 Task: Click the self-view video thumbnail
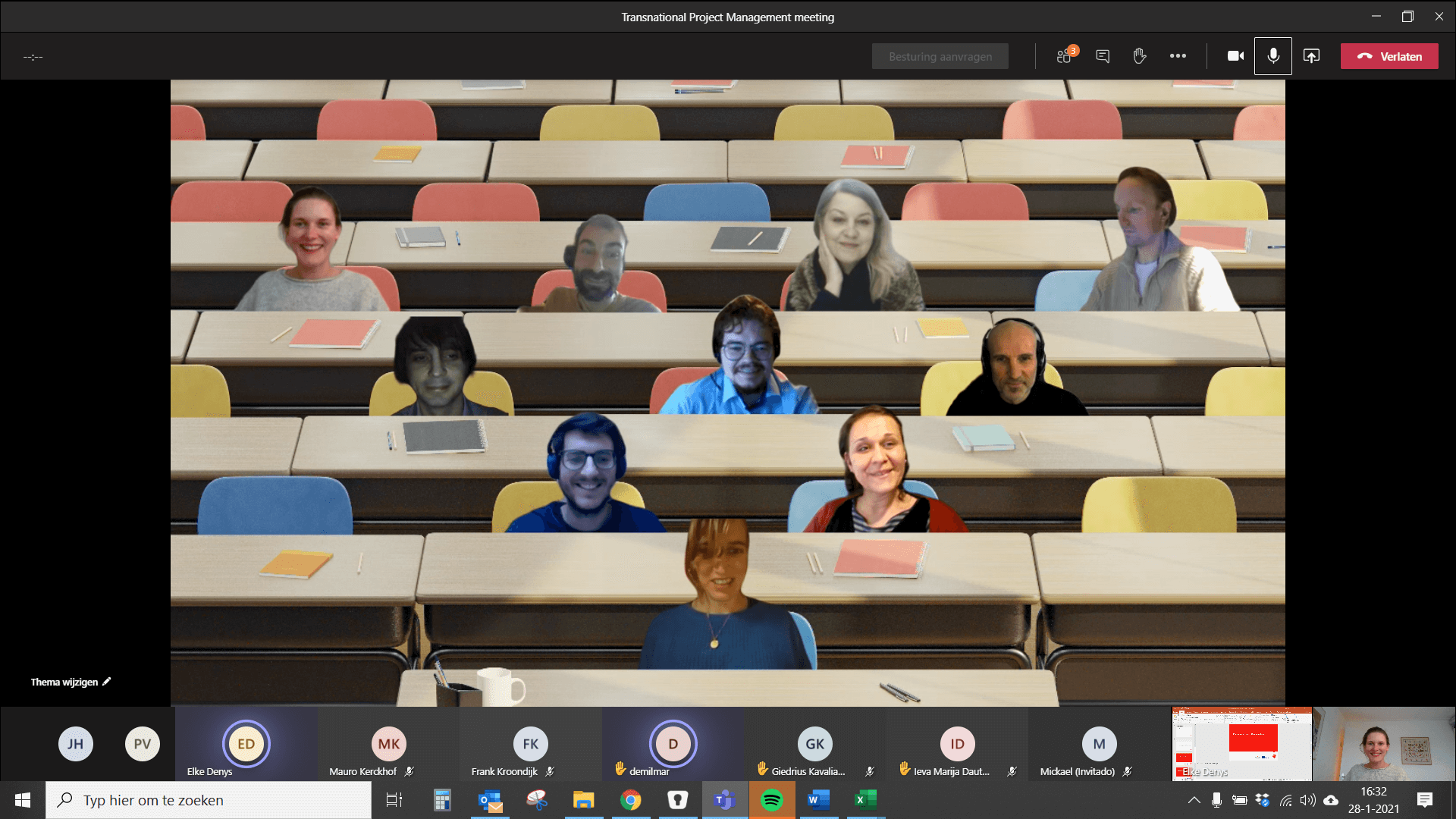(1384, 744)
